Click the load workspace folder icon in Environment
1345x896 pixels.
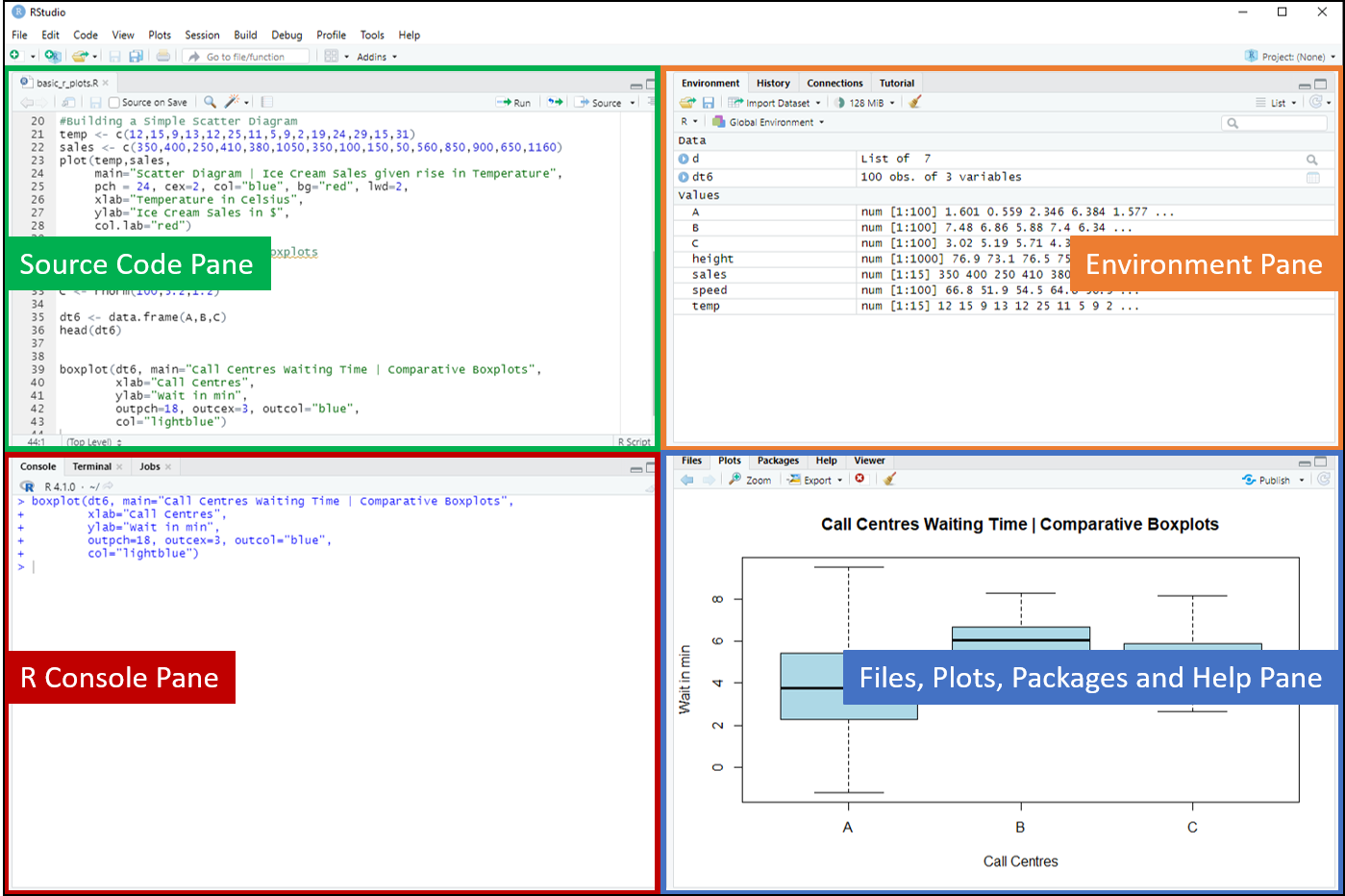(686, 103)
